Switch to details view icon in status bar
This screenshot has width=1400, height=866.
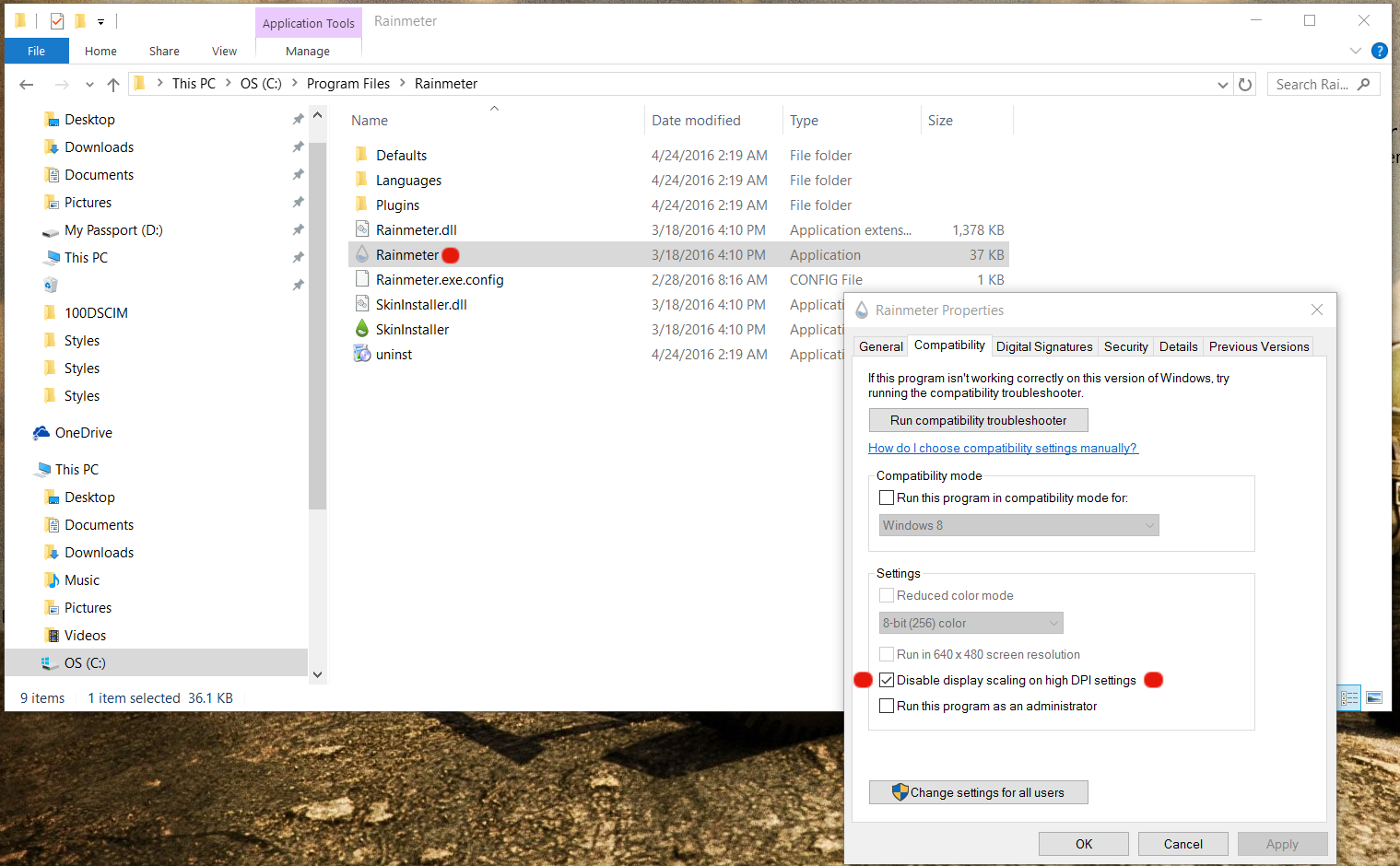[x=1349, y=697]
